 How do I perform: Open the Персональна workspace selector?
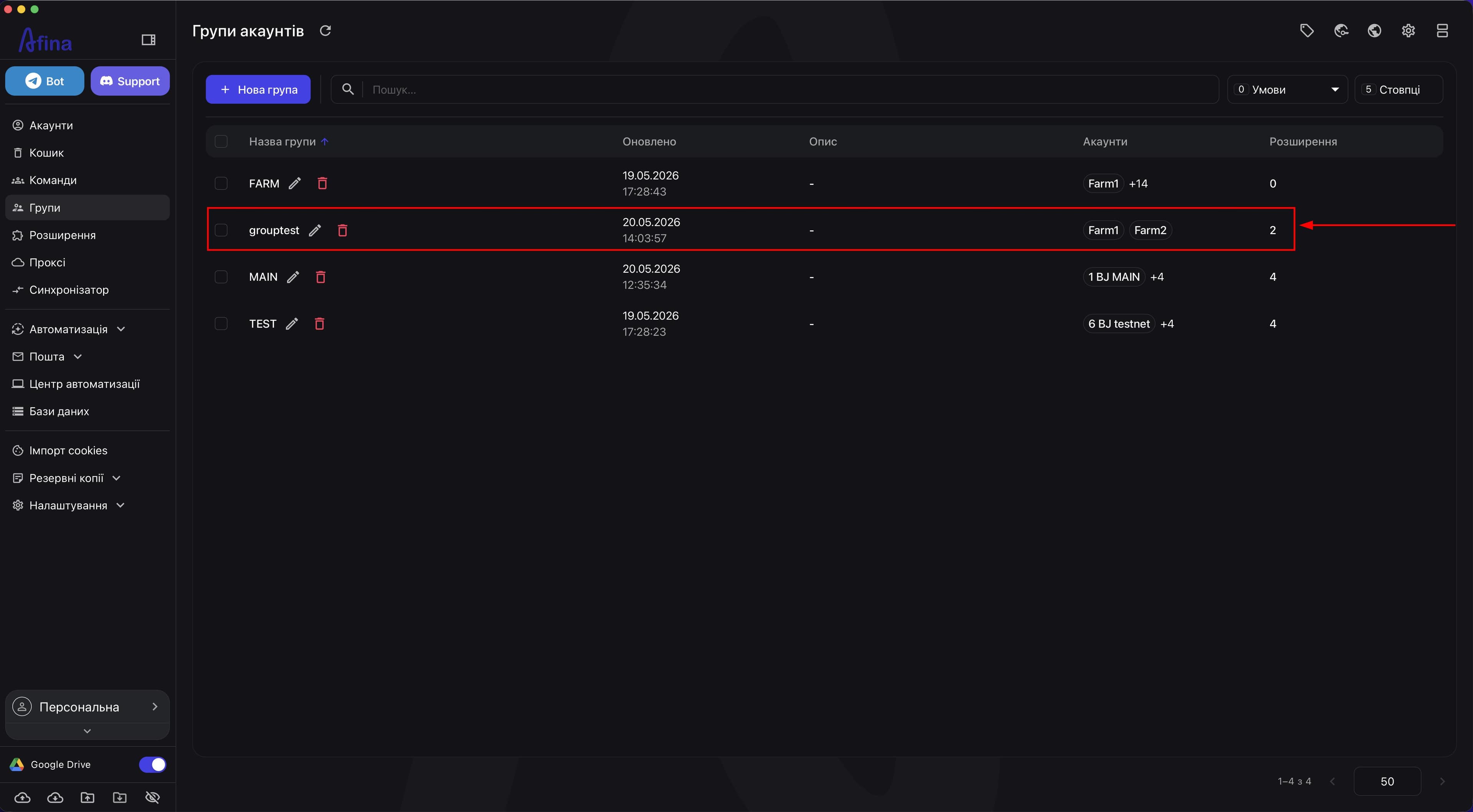pos(87,707)
